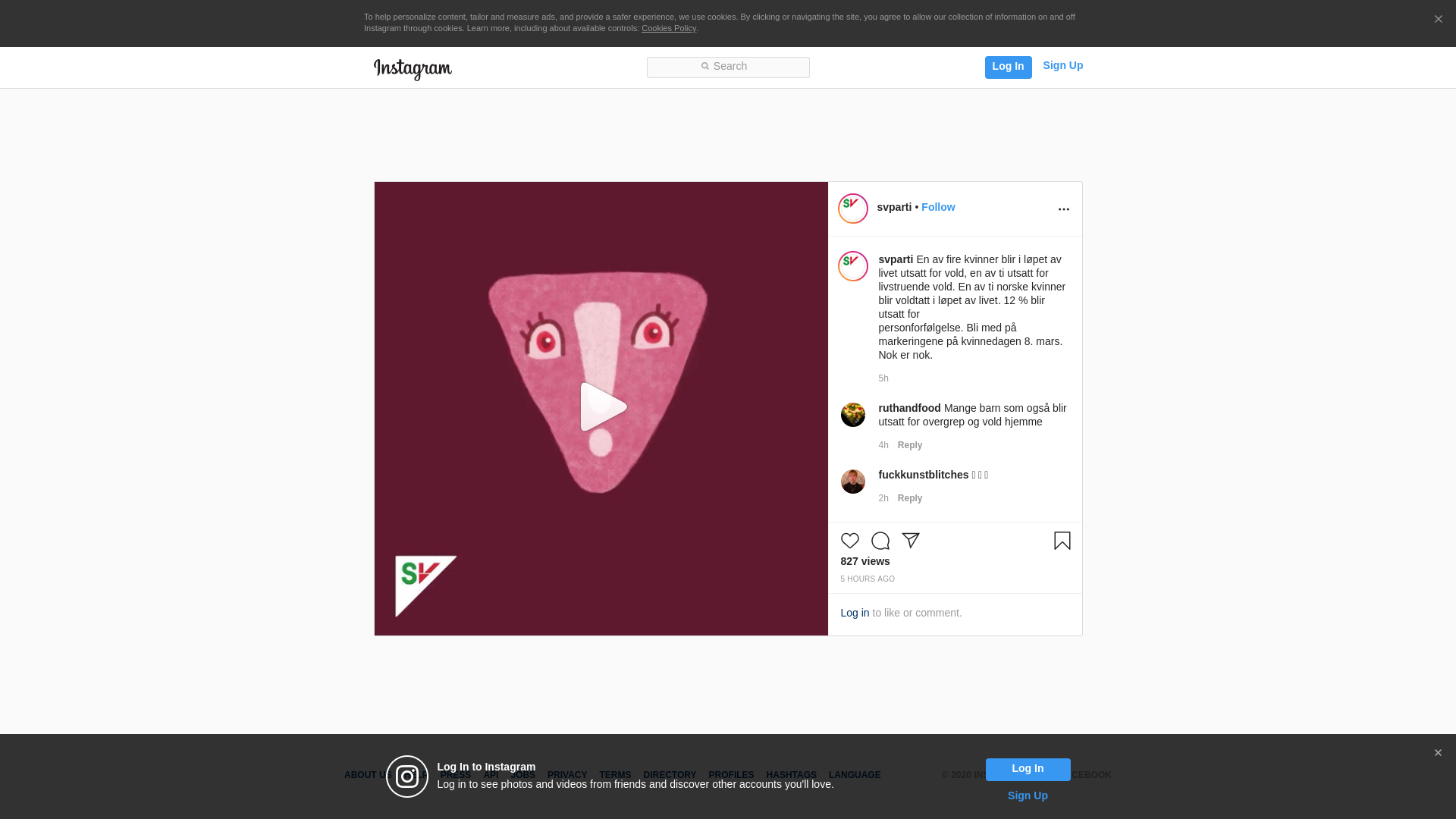This screenshot has height=819, width=1456.
Task: Open svparti username in post header
Action: click(x=894, y=207)
